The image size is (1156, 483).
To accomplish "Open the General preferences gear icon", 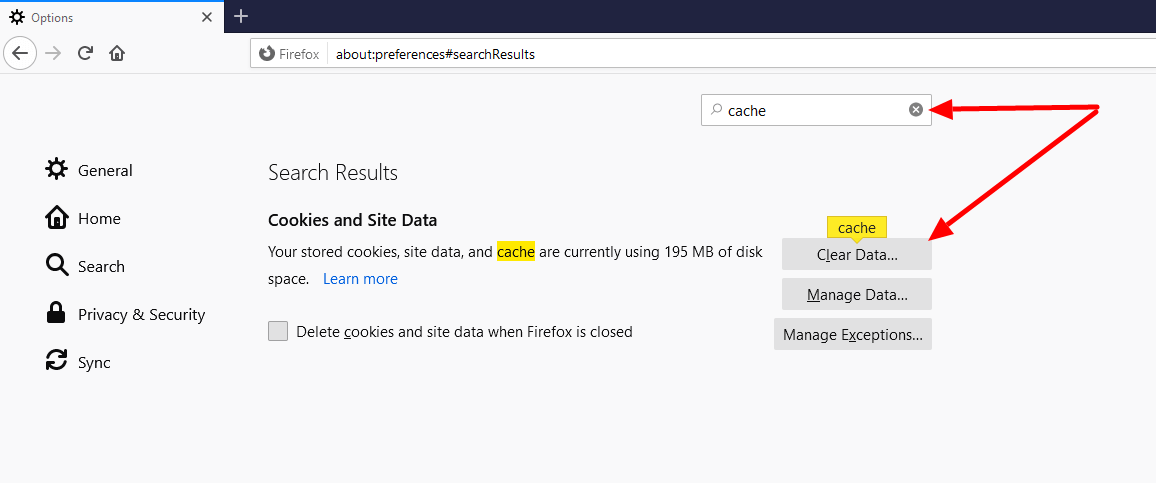I will click(x=56, y=170).
